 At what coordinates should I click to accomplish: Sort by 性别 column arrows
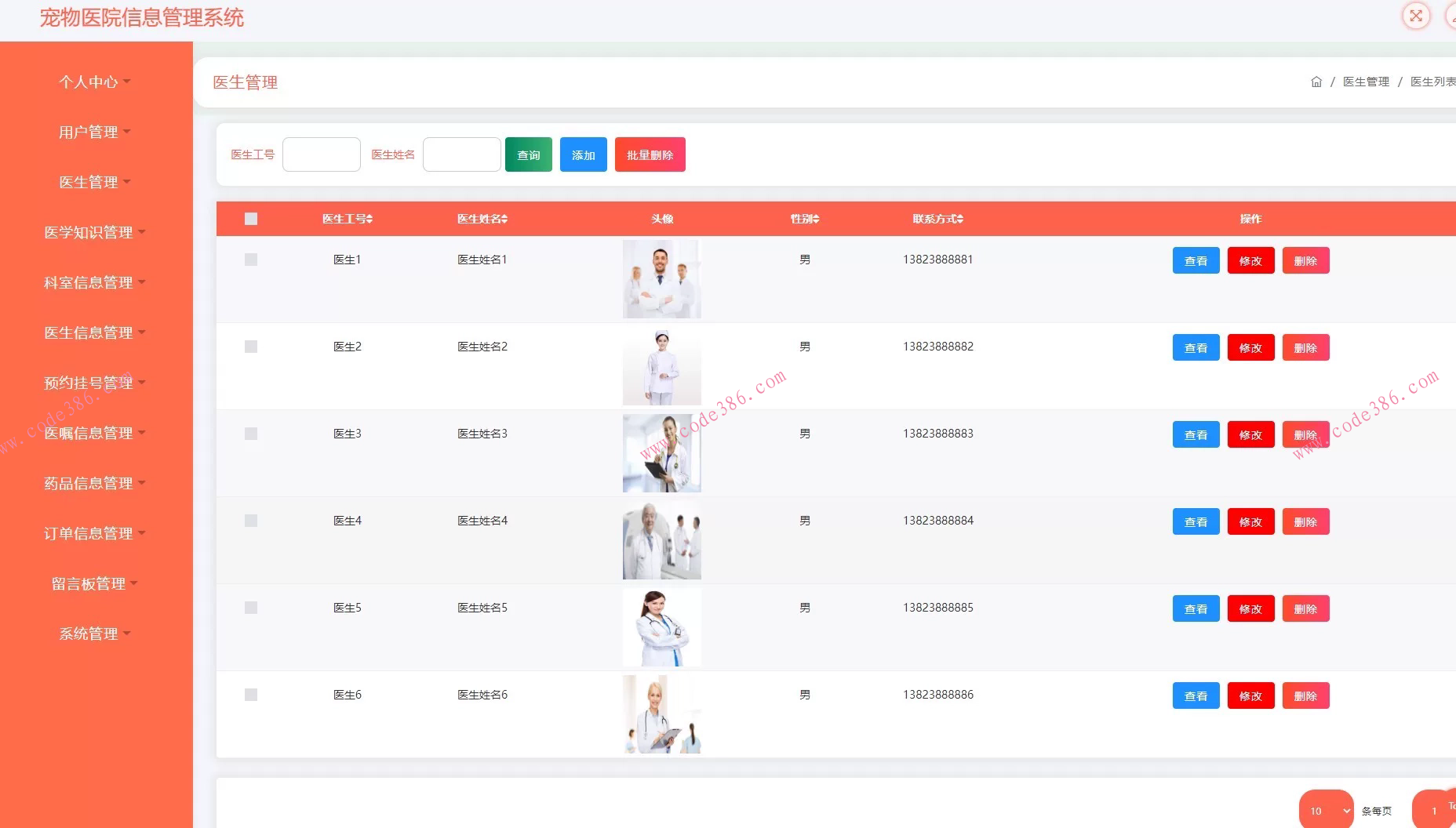pyautogui.click(x=816, y=220)
